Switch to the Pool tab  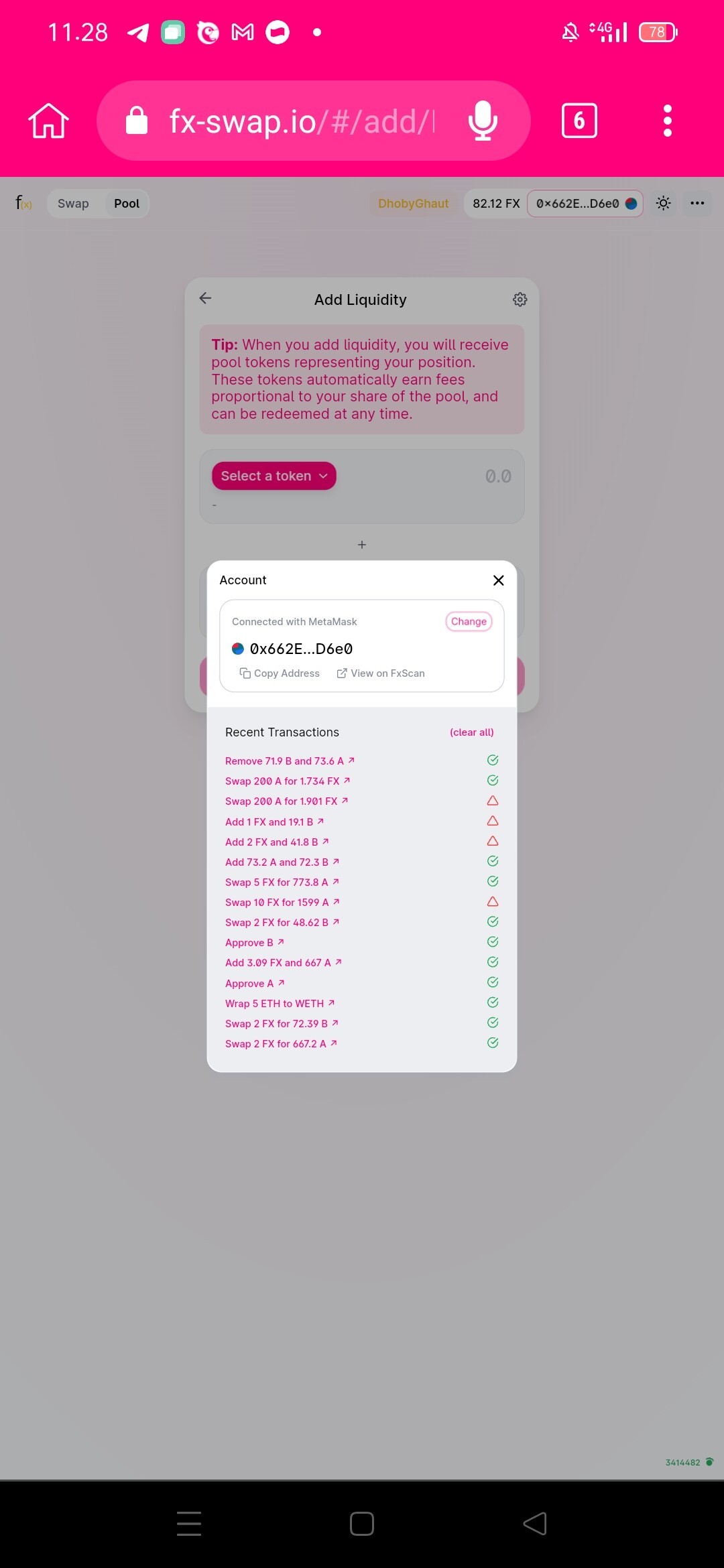pyautogui.click(x=127, y=203)
